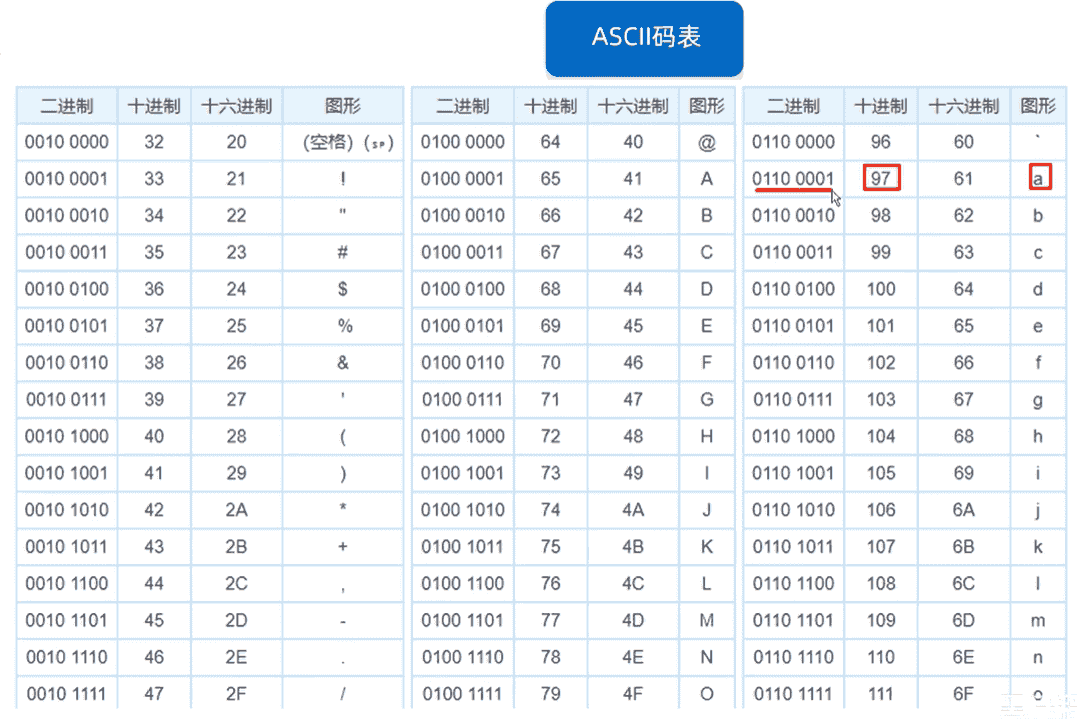The image size is (1077, 719).
Task: Select the uppercase M character cell
Action: [707, 620]
